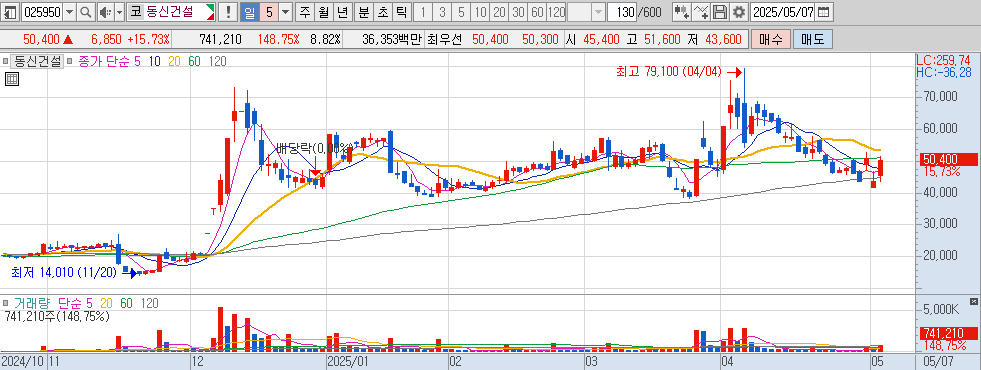This screenshot has height=370, width=981.
Task: Click the panel toggle icon left of stock code
Action: pos(10,11)
